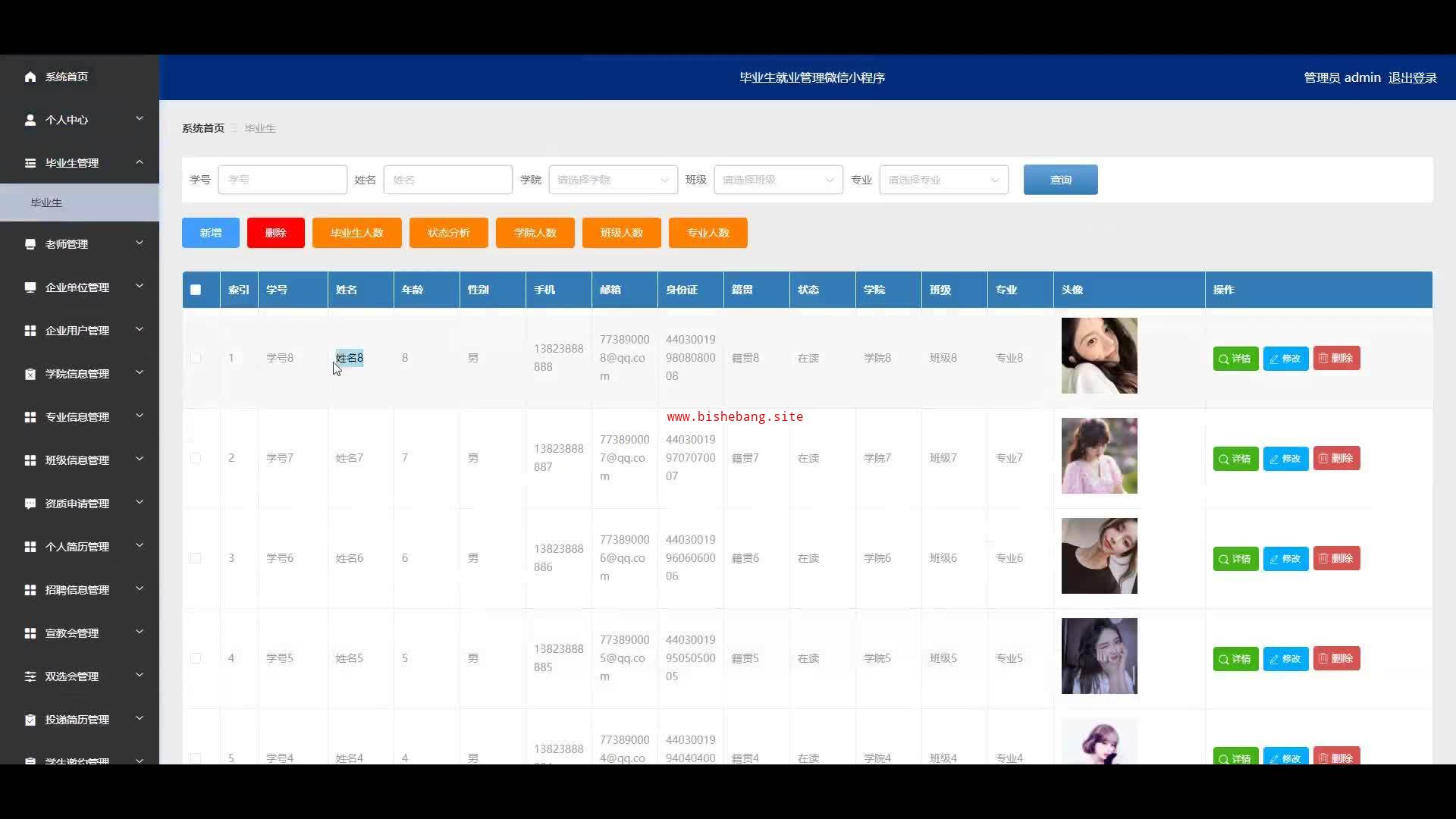Click the grid icon for 企业用户管理
Image resolution: width=1456 pixels, height=819 pixels.
pyautogui.click(x=30, y=331)
